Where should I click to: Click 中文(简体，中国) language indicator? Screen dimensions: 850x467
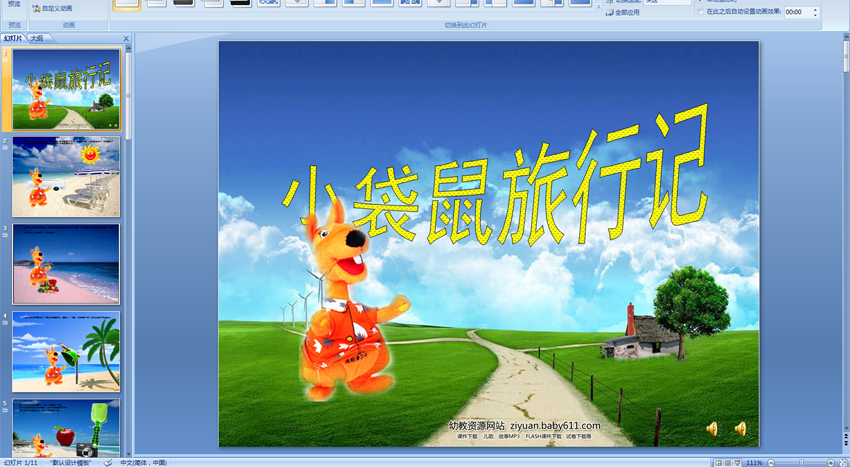coord(144,462)
